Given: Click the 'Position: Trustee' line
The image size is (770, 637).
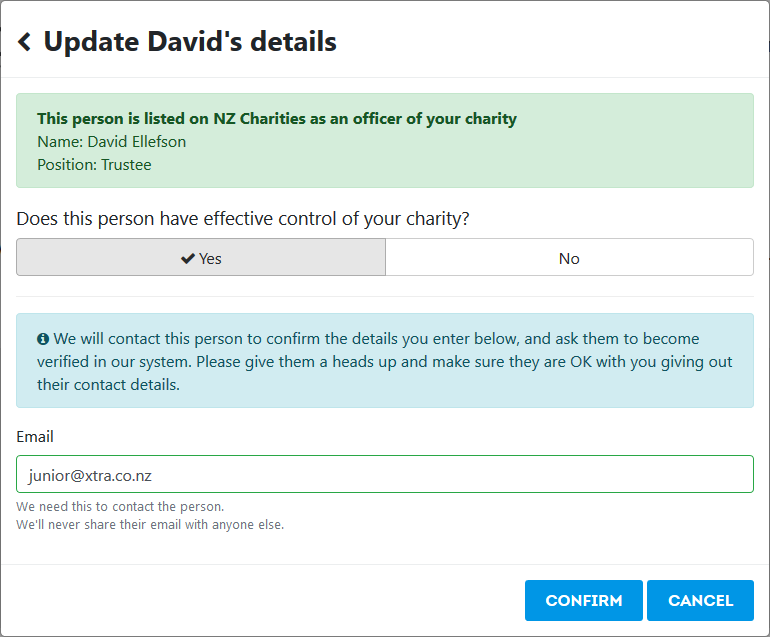Looking at the screenshot, I should pos(94,165).
